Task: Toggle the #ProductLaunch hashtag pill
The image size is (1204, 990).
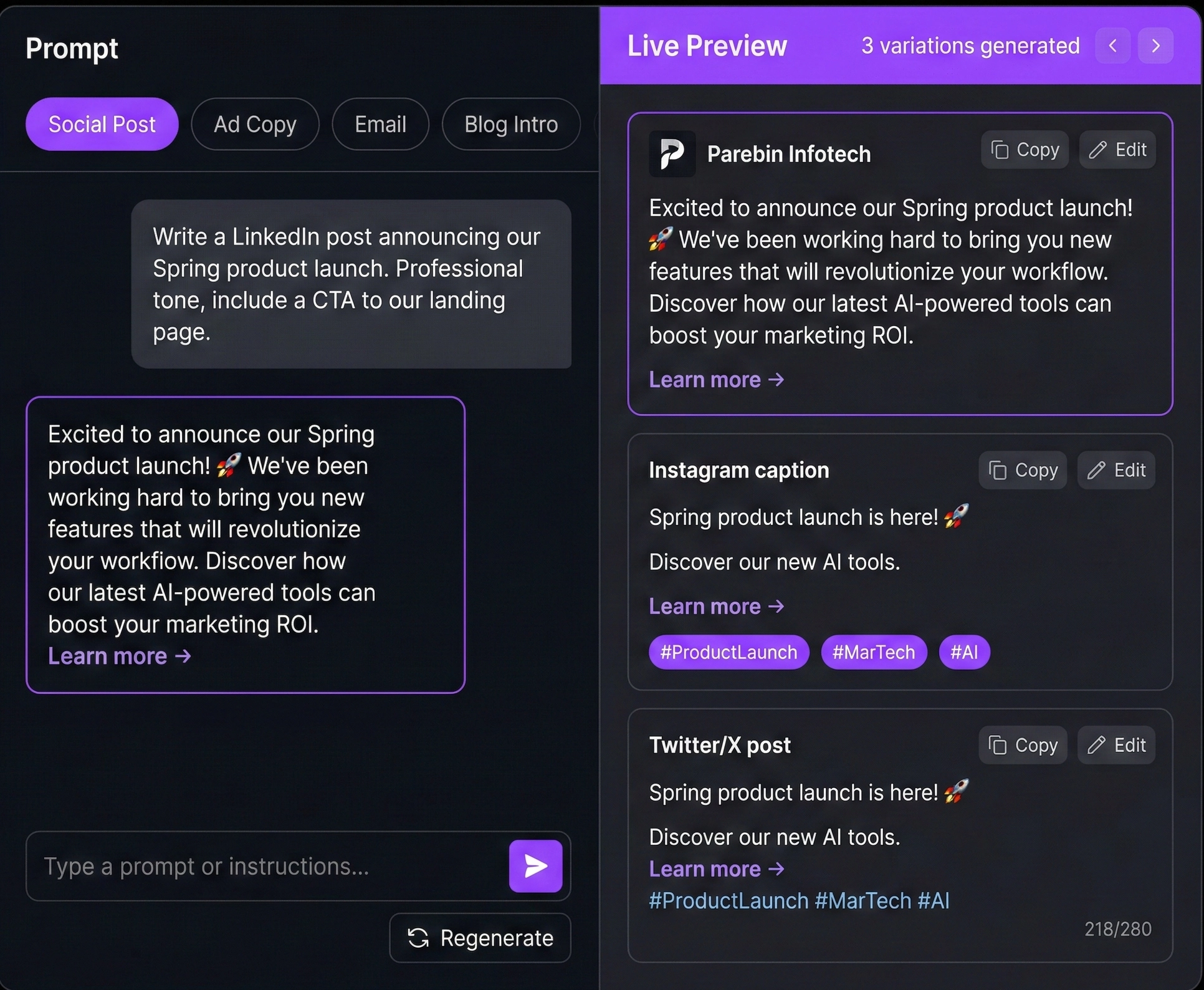Action: (x=728, y=652)
